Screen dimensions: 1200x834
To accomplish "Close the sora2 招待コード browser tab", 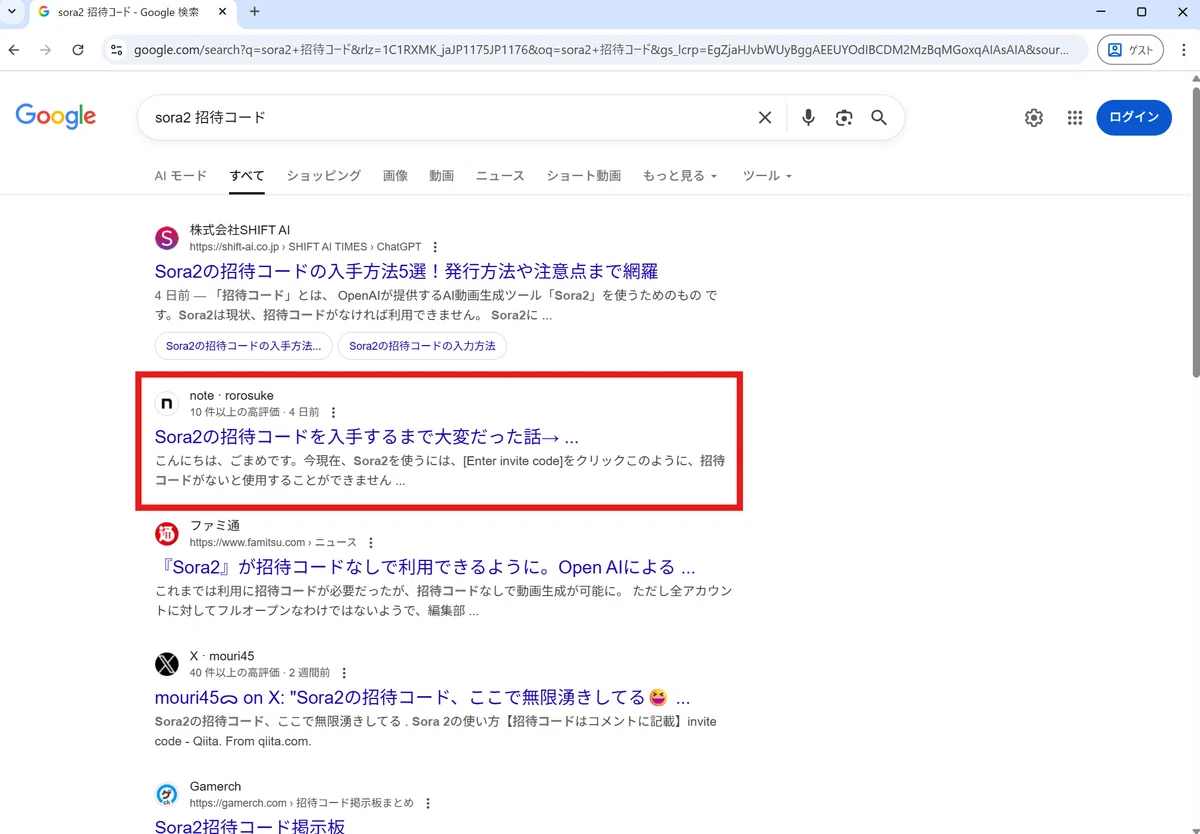I will click(x=221, y=12).
